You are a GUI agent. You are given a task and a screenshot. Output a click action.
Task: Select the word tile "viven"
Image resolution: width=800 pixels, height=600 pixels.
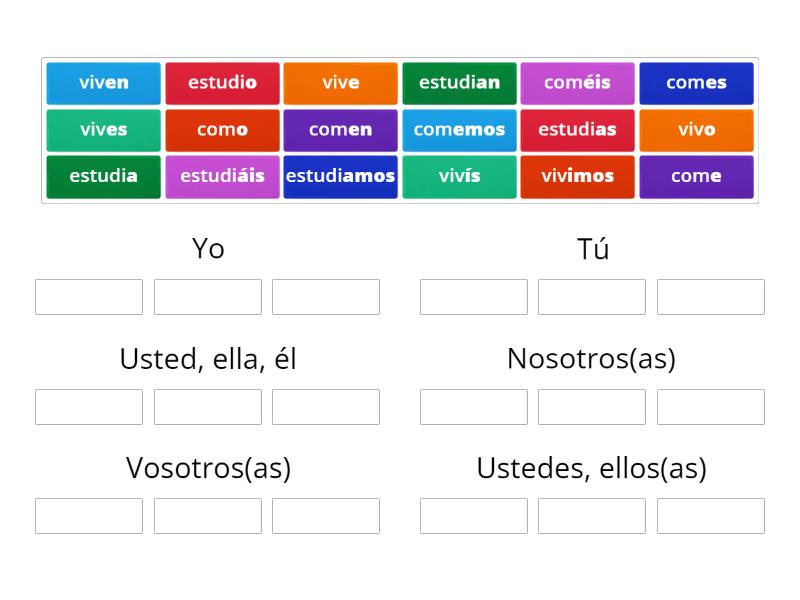(x=103, y=83)
